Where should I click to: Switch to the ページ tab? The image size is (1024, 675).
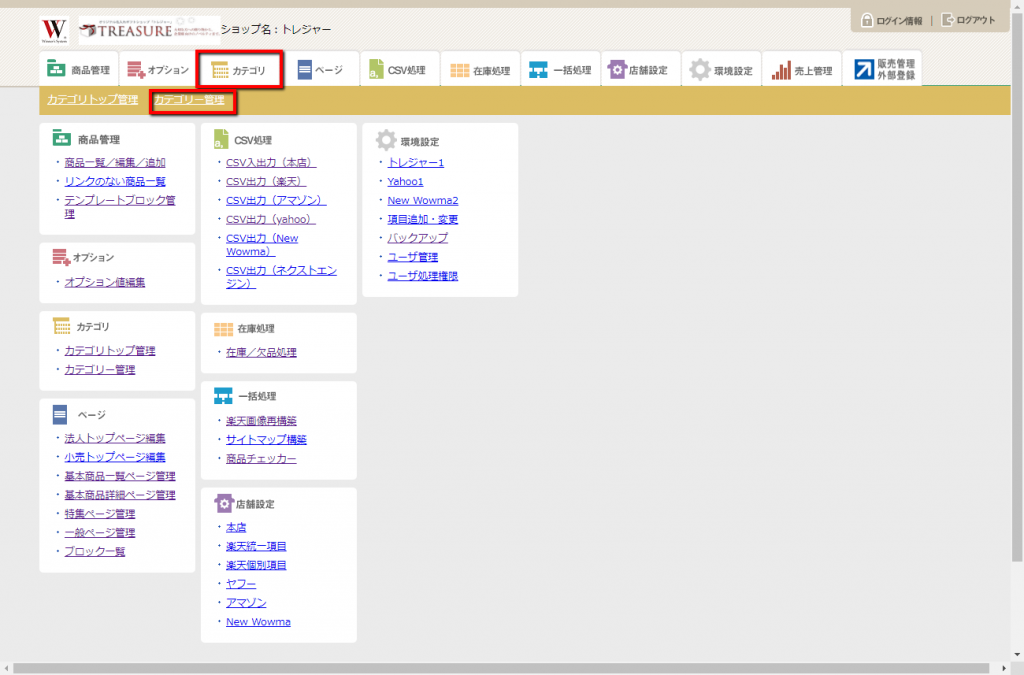pos(320,70)
